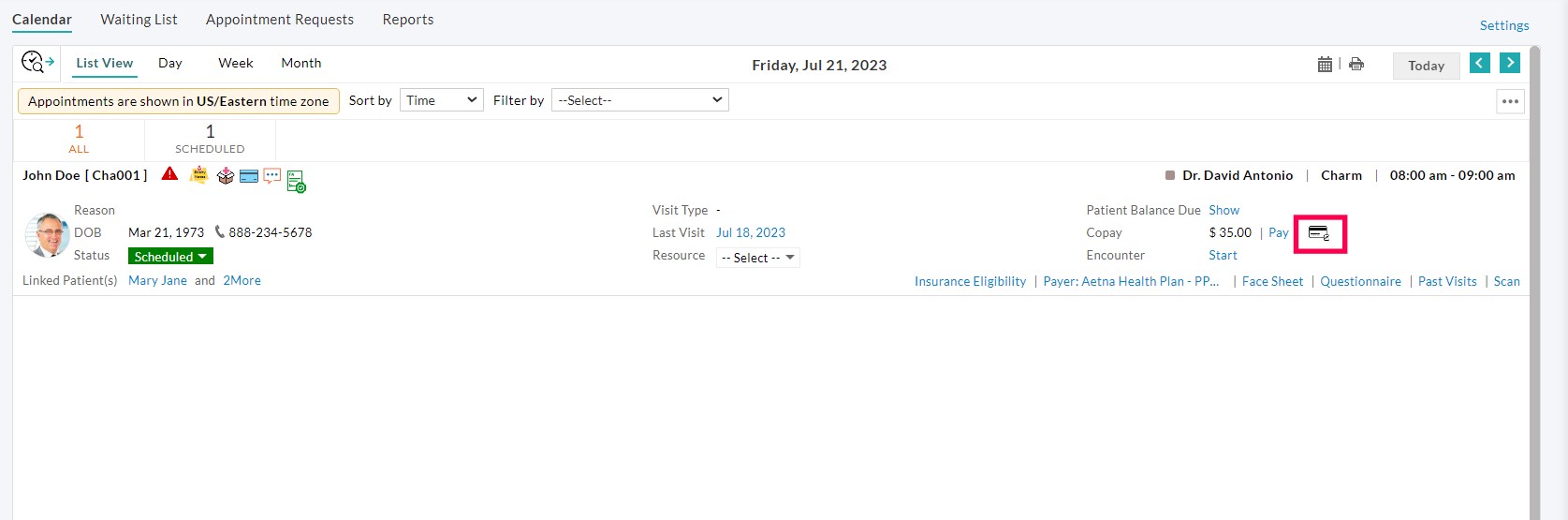Open the three-dots more options button
The height and width of the screenshot is (520, 1568).
1511,101
